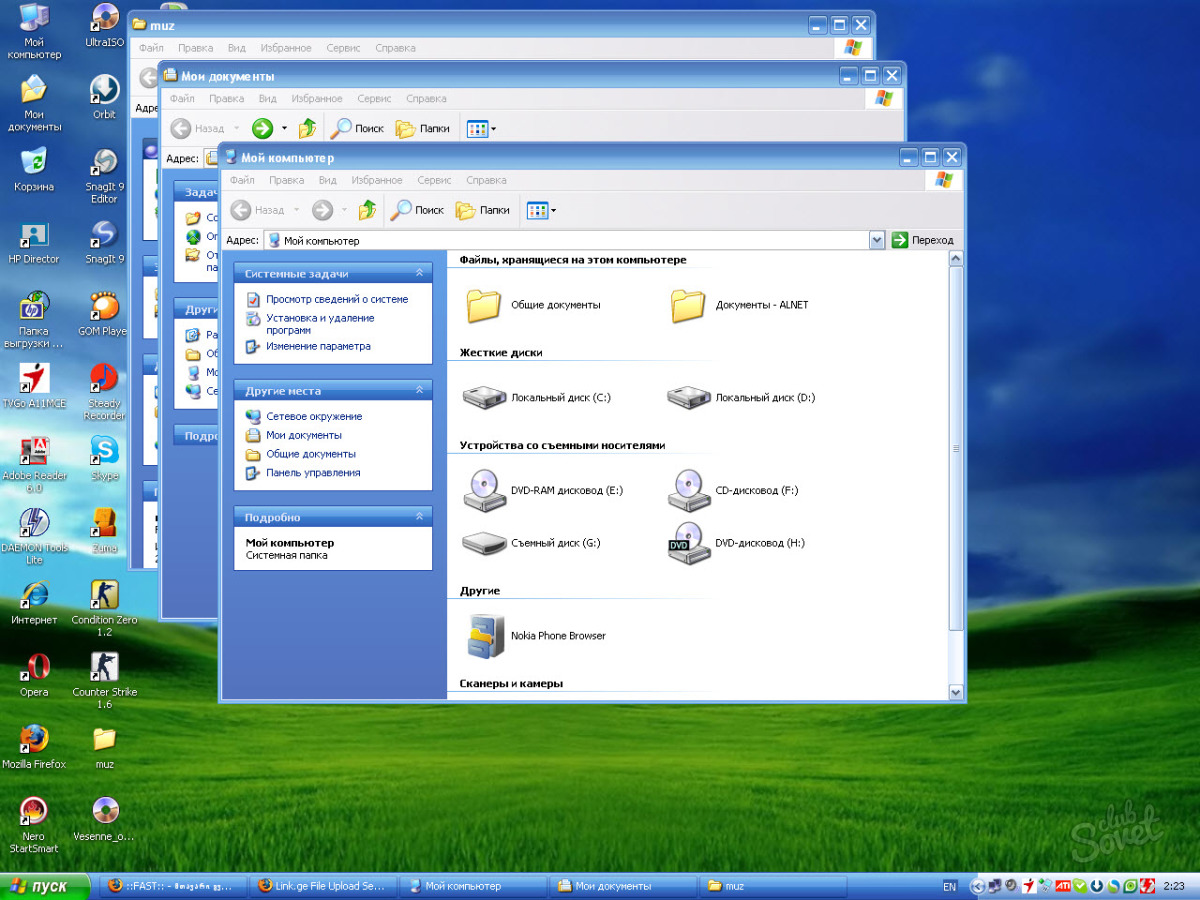Open Мои документы link in Другие места

pyautogui.click(x=304, y=435)
